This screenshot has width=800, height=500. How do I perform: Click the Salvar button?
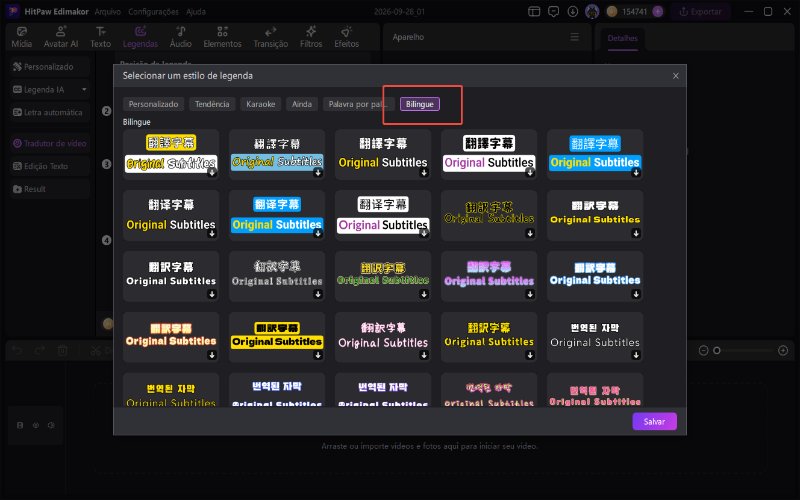coord(655,421)
